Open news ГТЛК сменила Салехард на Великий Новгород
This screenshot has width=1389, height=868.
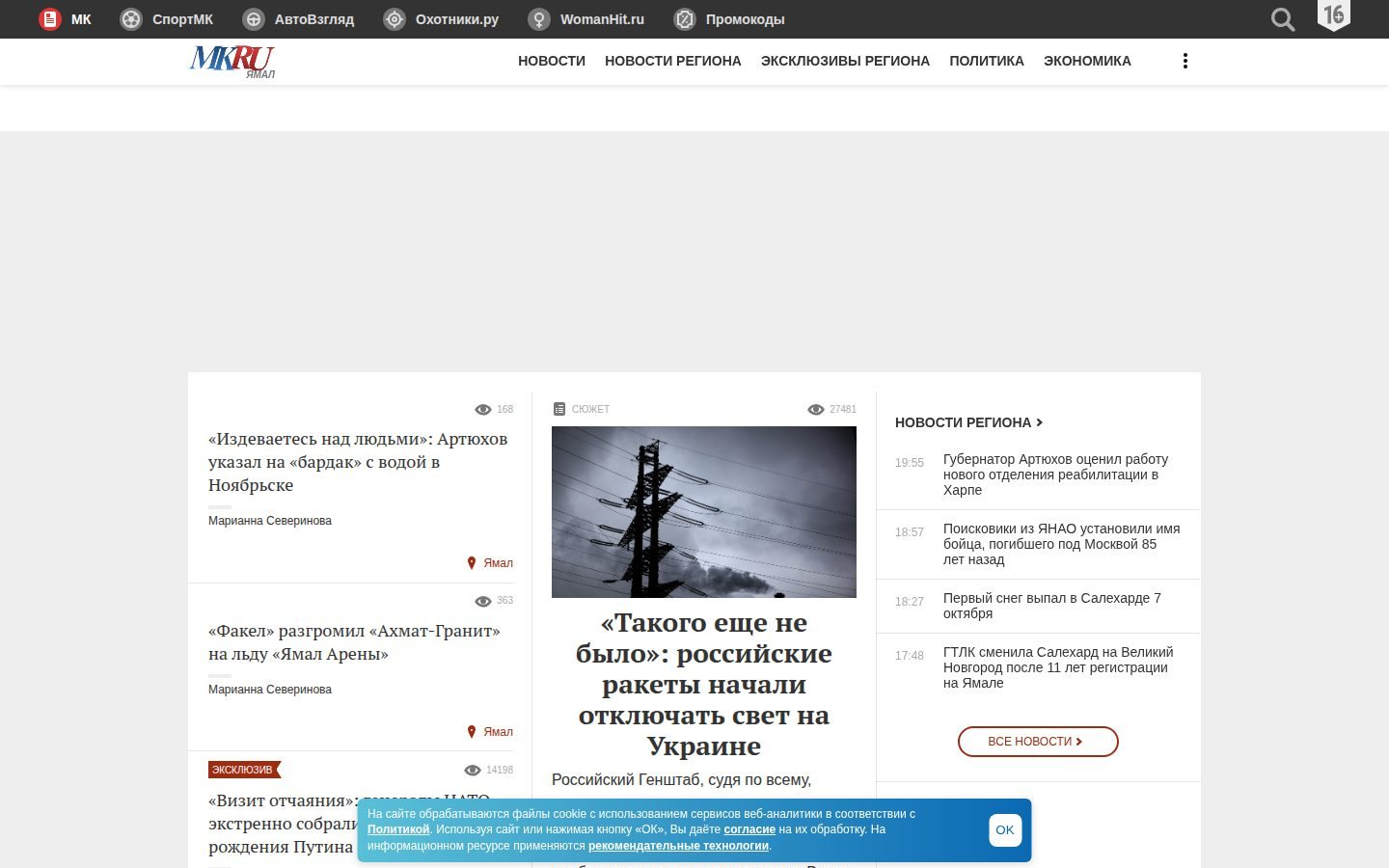1058,667
